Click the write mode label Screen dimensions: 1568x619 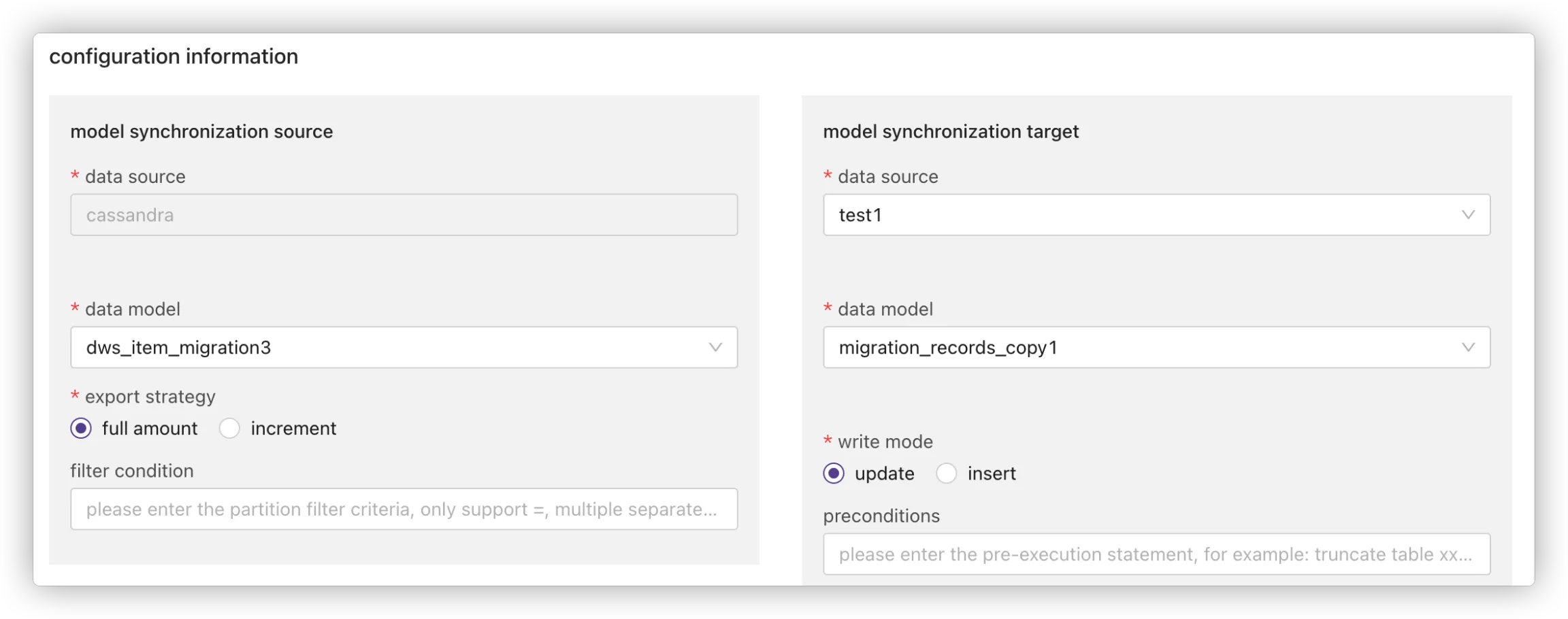point(885,441)
